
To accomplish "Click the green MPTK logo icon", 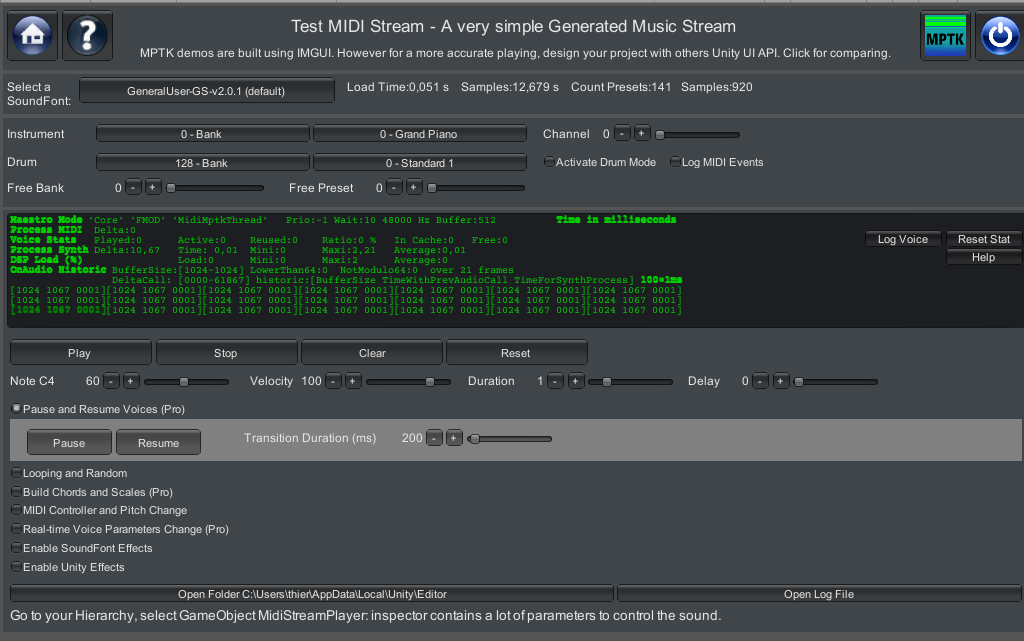I will (945, 36).
